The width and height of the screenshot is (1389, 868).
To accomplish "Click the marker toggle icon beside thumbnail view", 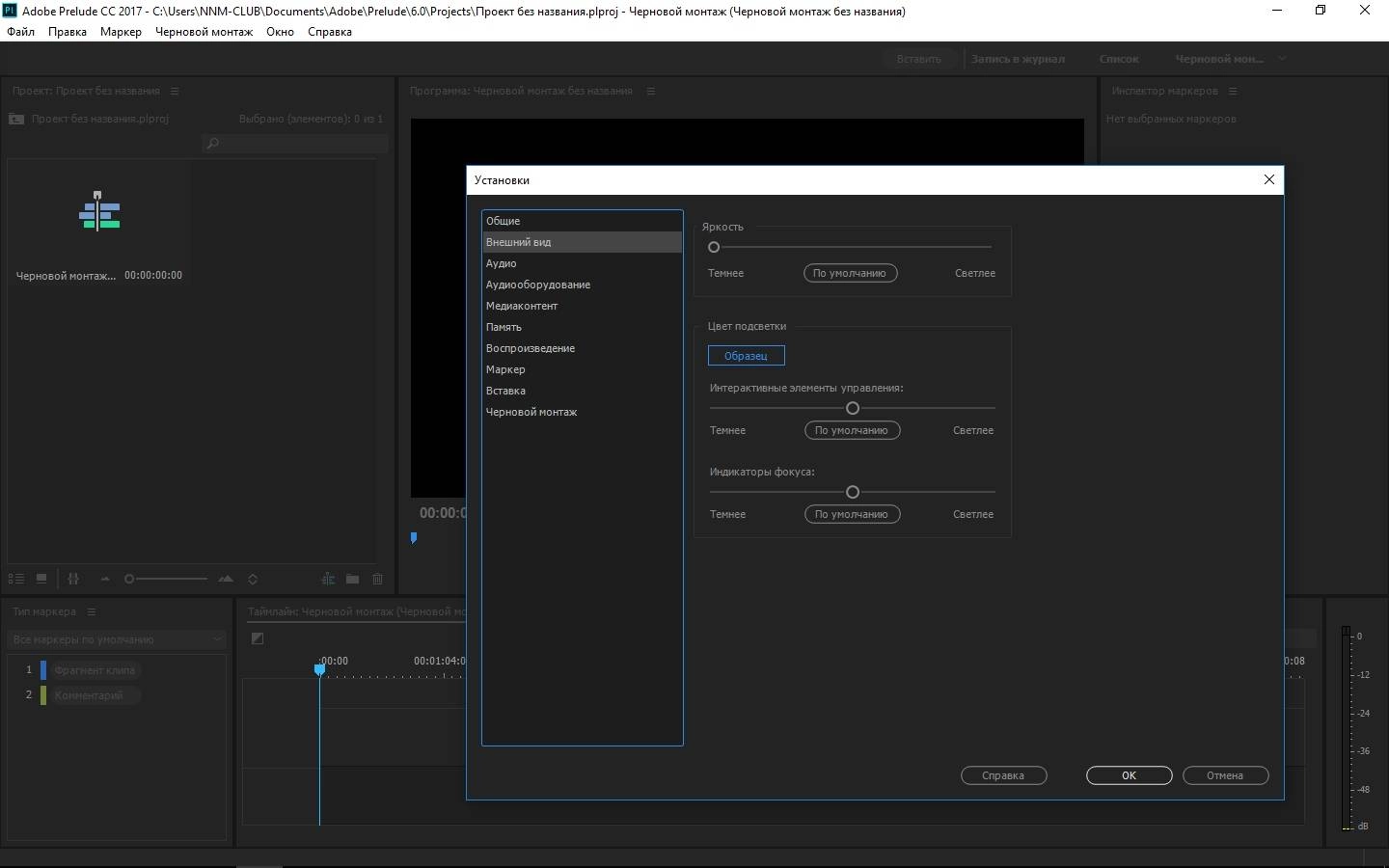I will pos(73,579).
